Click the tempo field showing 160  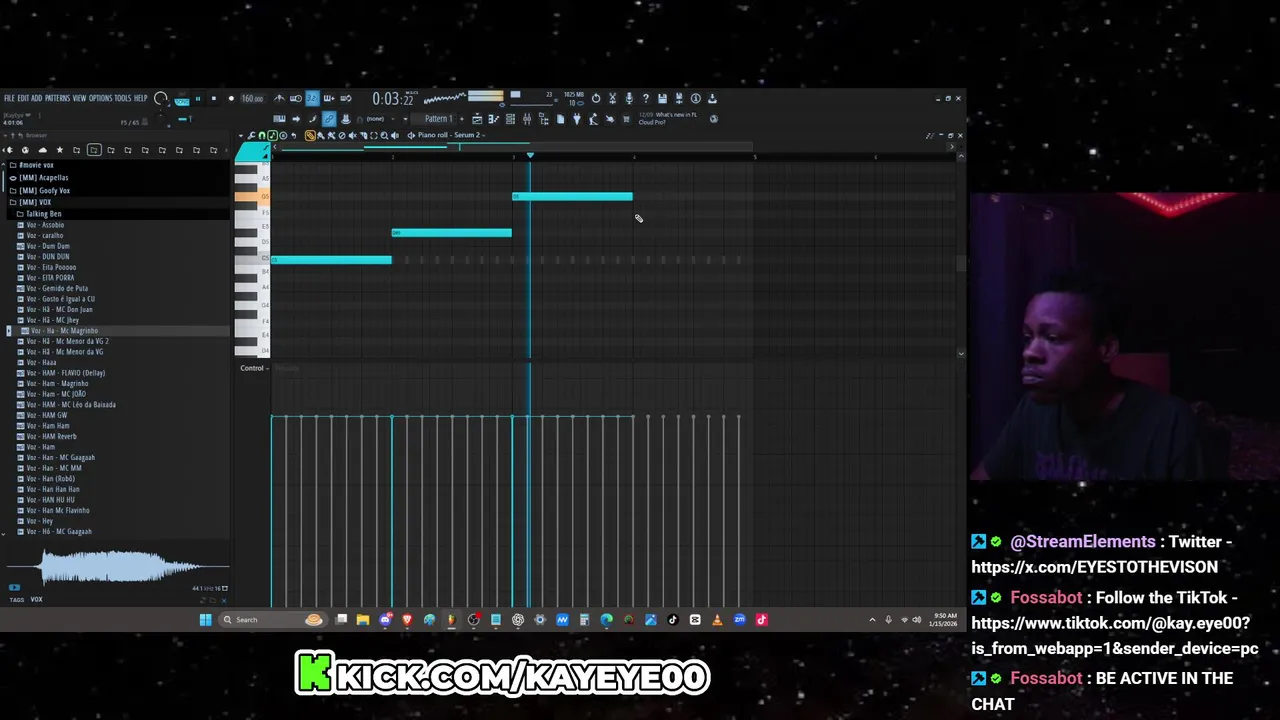252,98
